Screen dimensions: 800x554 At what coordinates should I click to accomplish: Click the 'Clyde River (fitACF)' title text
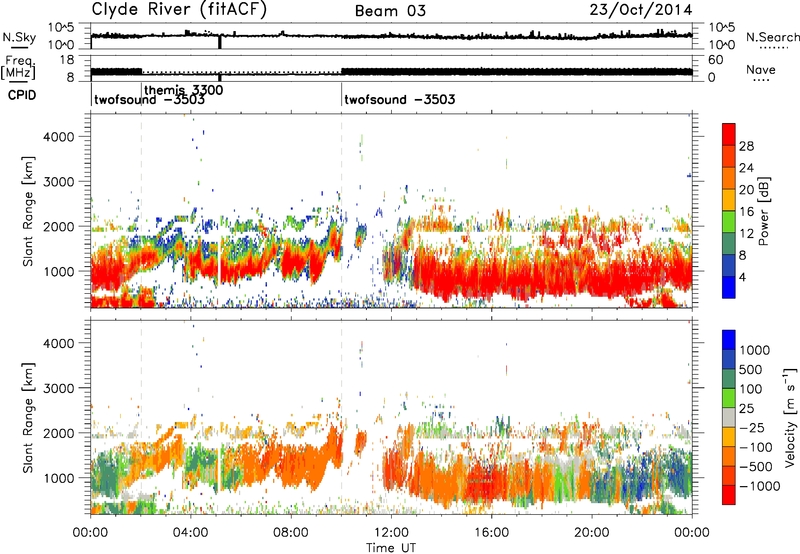(179, 10)
